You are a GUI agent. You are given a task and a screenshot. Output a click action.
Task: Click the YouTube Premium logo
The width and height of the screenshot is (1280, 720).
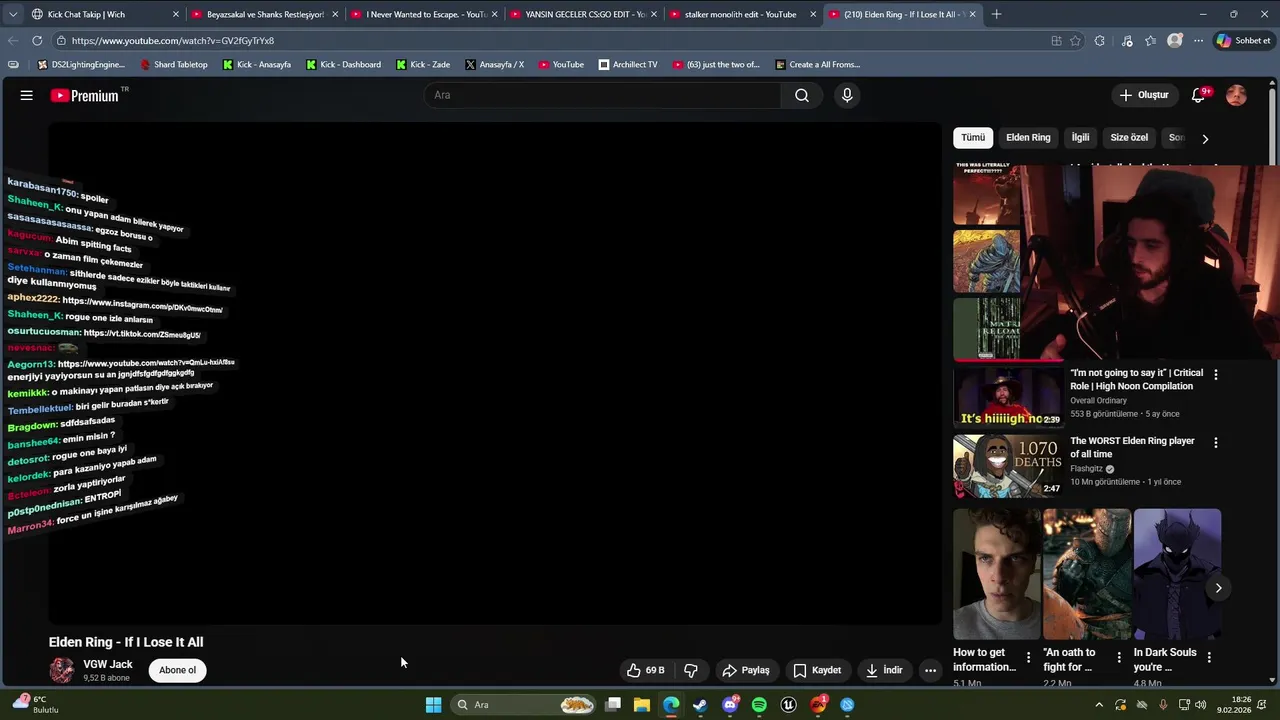click(85, 95)
